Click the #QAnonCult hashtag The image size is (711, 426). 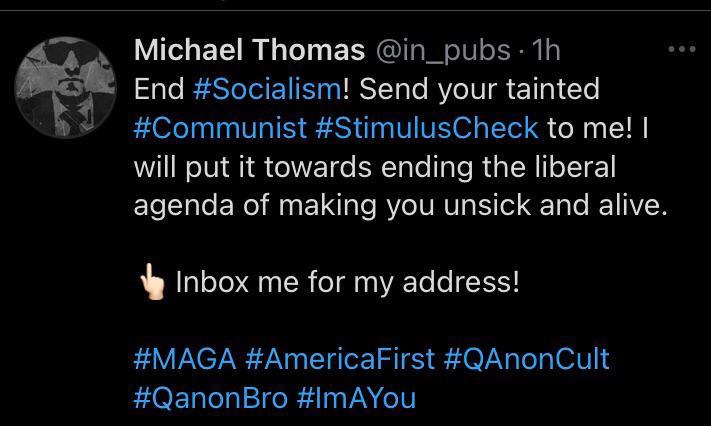point(526,359)
